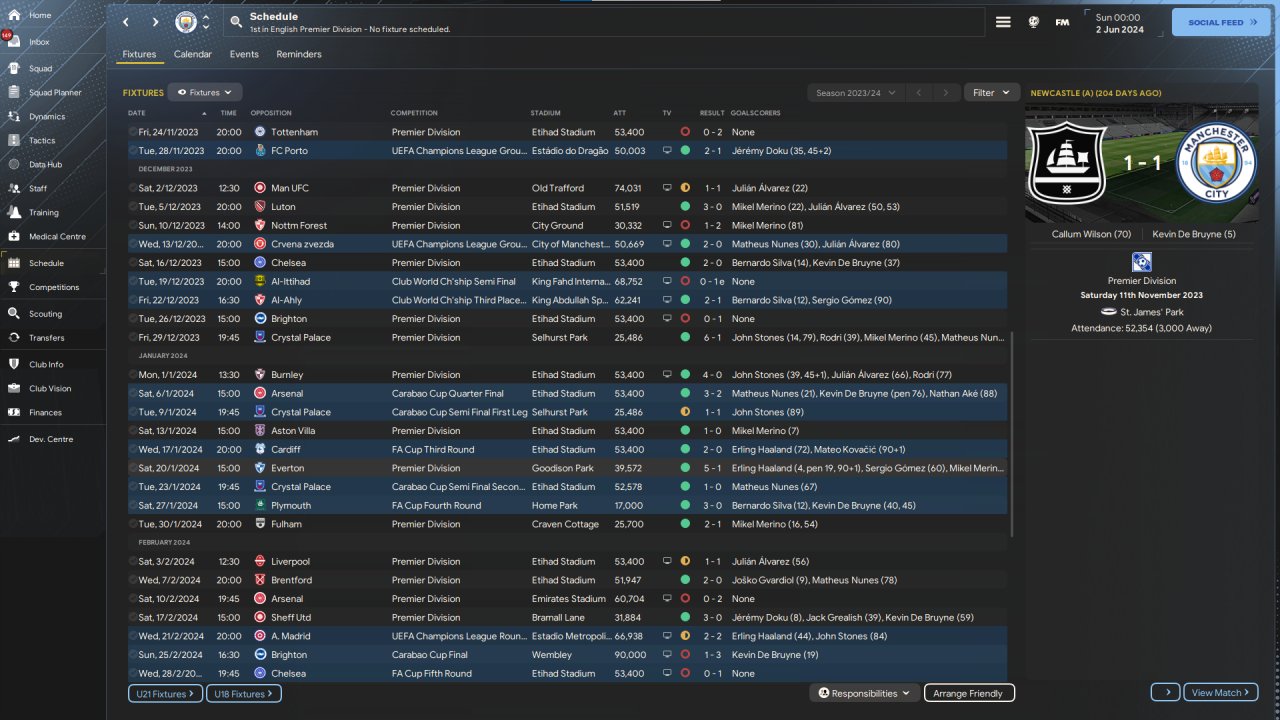Open the Dynamics screen
1280x720 pixels.
point(47,117)
